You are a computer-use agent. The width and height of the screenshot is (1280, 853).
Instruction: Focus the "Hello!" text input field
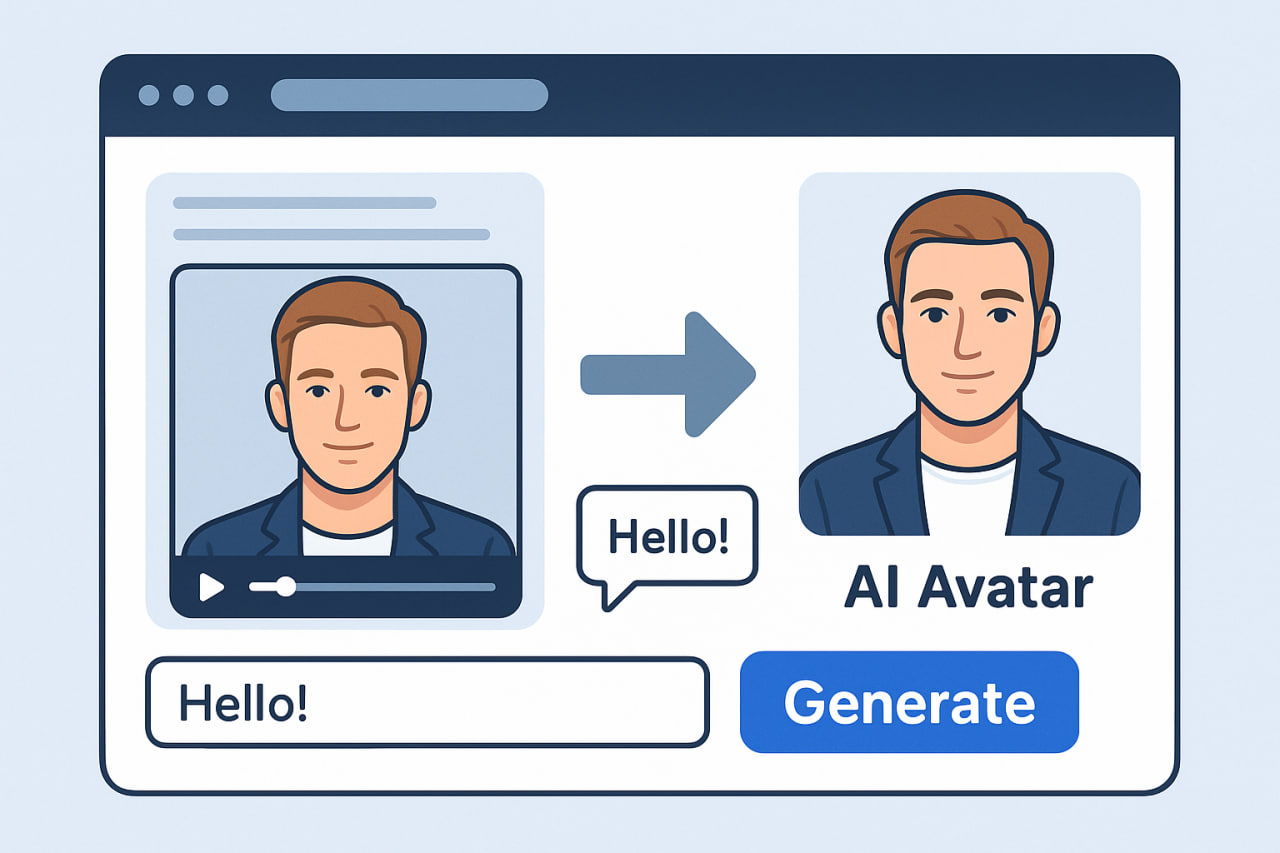click(427, 702)
